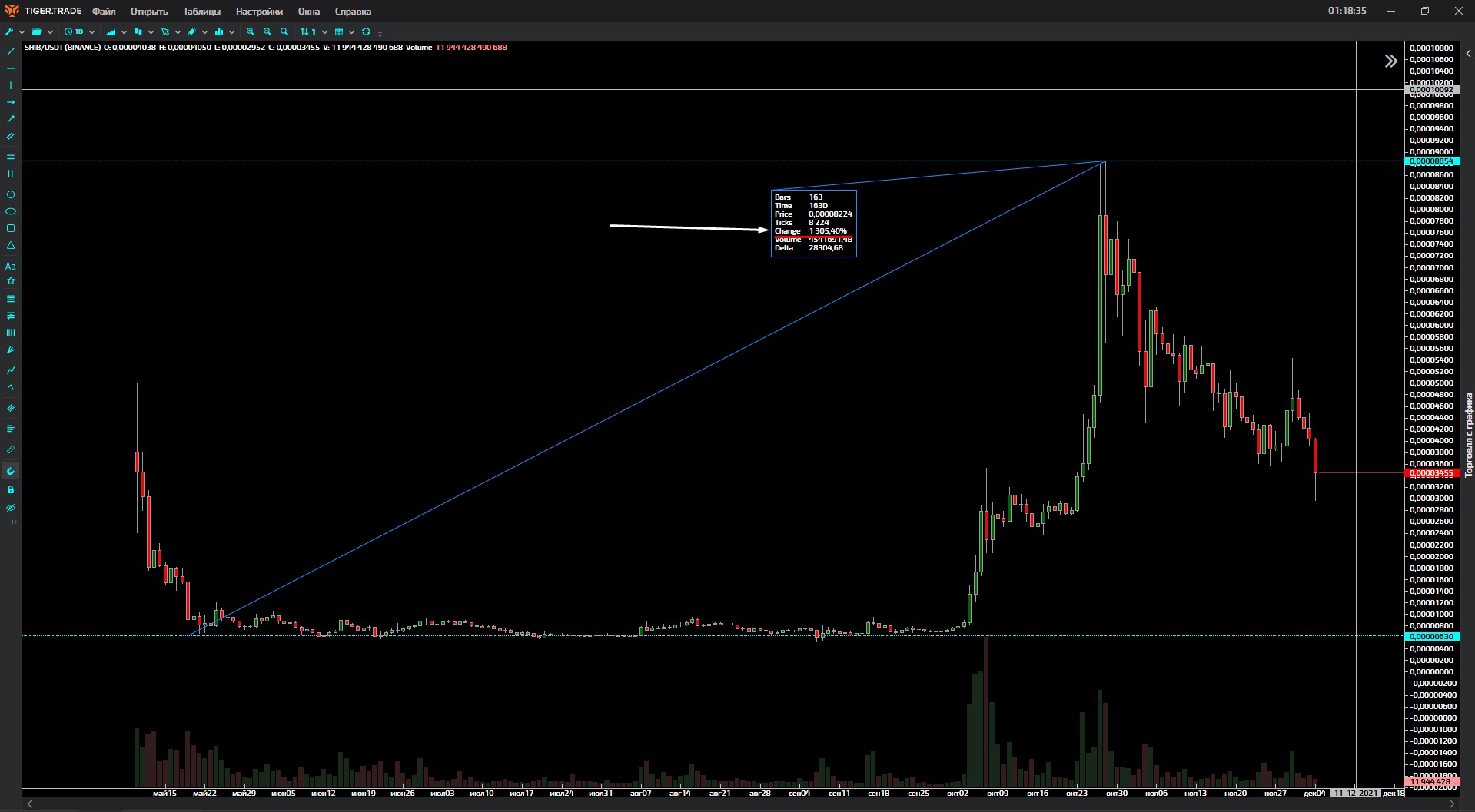Open the Торговля с графика side panel

[x=1468, y=434]
